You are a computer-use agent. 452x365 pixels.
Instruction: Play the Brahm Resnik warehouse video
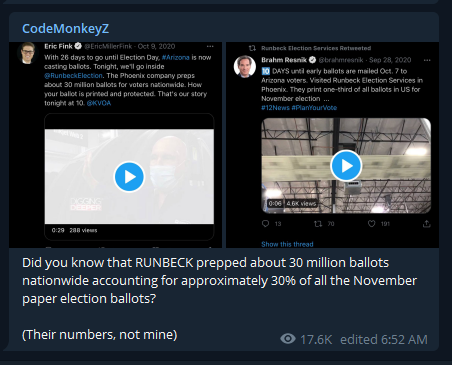tap(346, 166)
